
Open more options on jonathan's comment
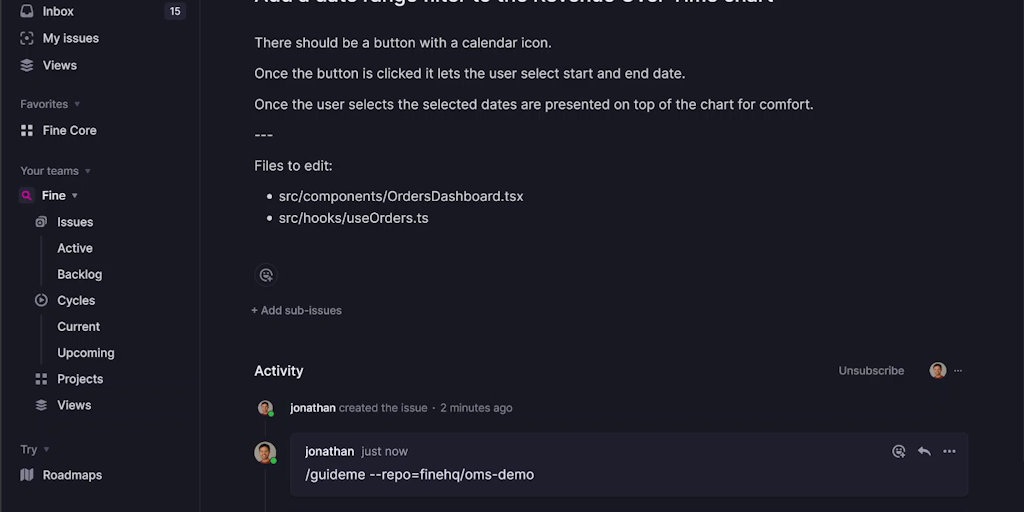tap(949, 451)
